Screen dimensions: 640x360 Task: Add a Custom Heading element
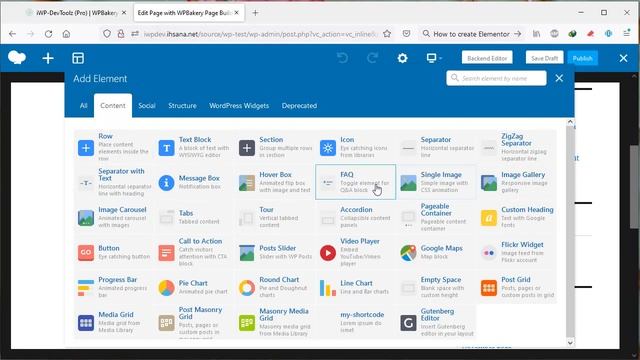tap(517, 217)
